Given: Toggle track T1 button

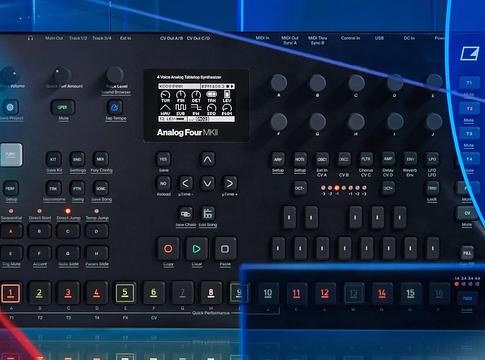Looking at the screenshot, I should 469,83.
